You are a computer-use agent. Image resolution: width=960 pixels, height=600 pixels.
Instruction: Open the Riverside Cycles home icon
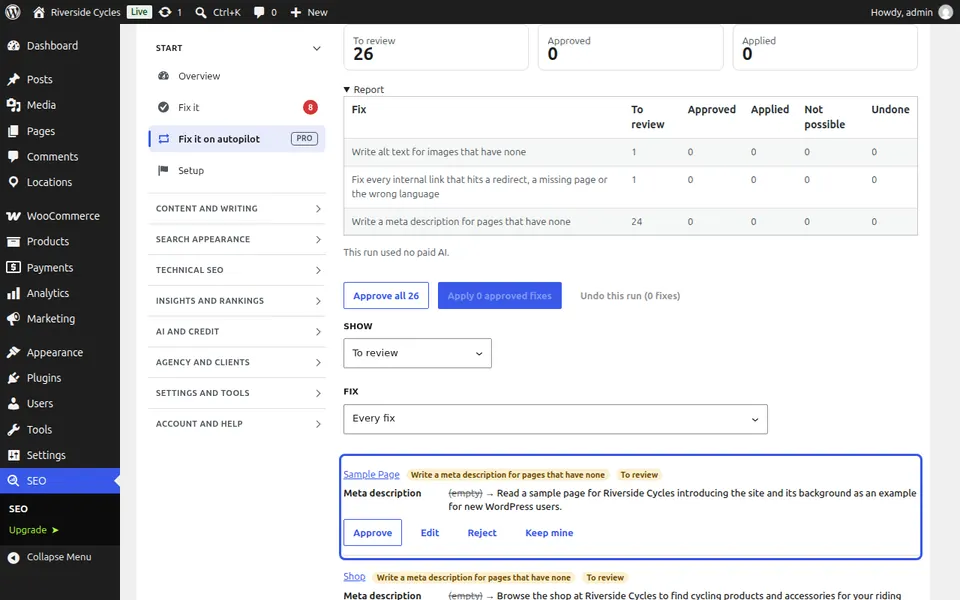[x=39, y=12]
